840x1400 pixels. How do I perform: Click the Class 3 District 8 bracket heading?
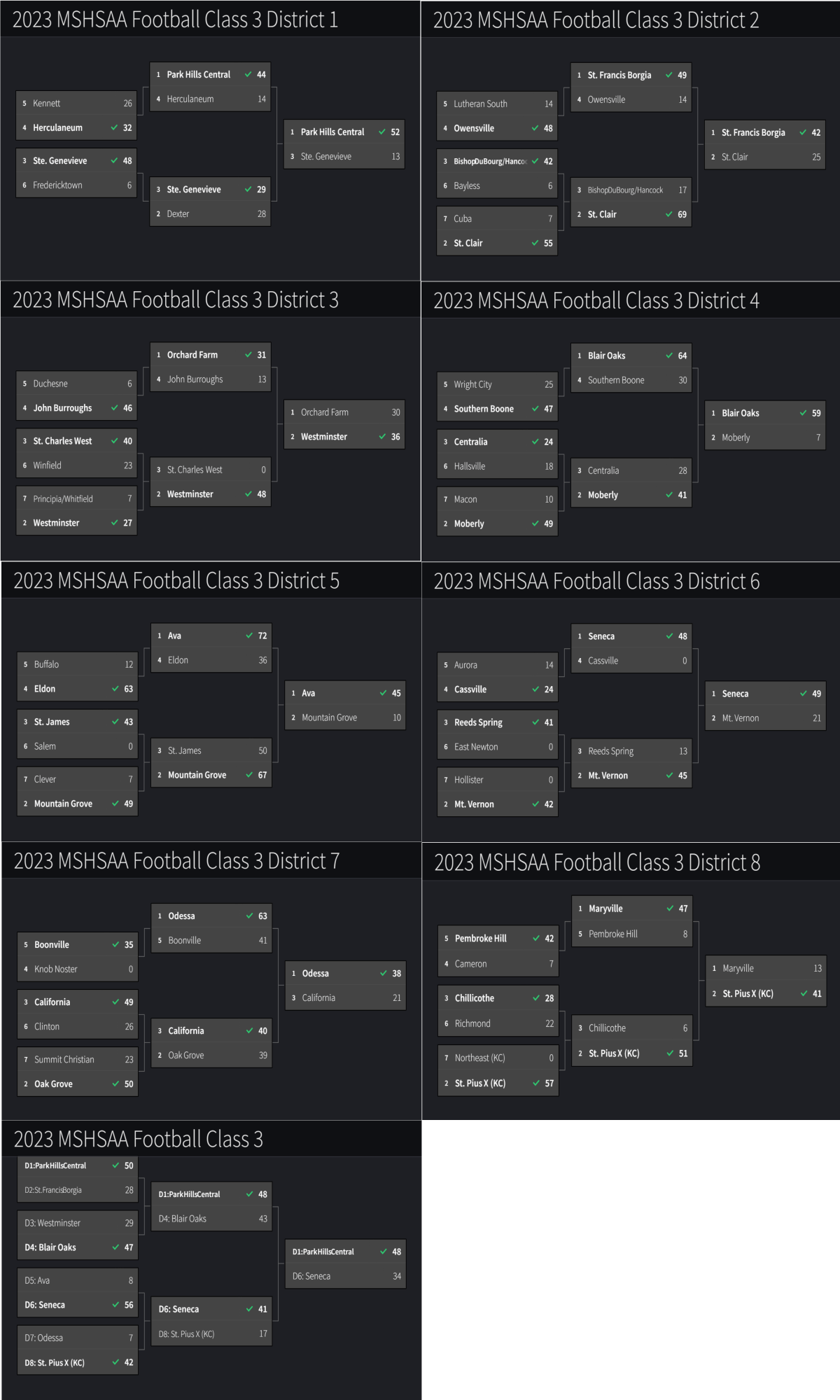[597, 862]
